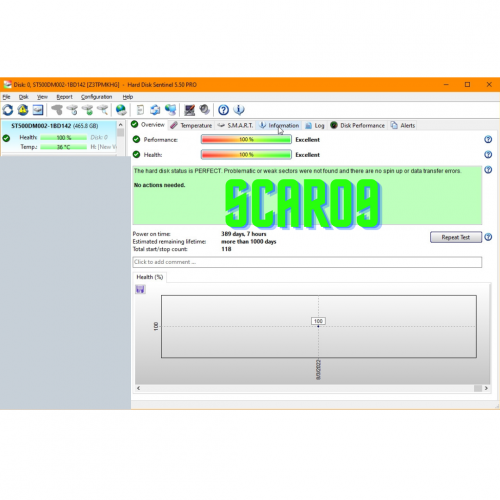Click the Hard Disk Sentinel title bar icon
500x500 pixels.
point(7,85)
